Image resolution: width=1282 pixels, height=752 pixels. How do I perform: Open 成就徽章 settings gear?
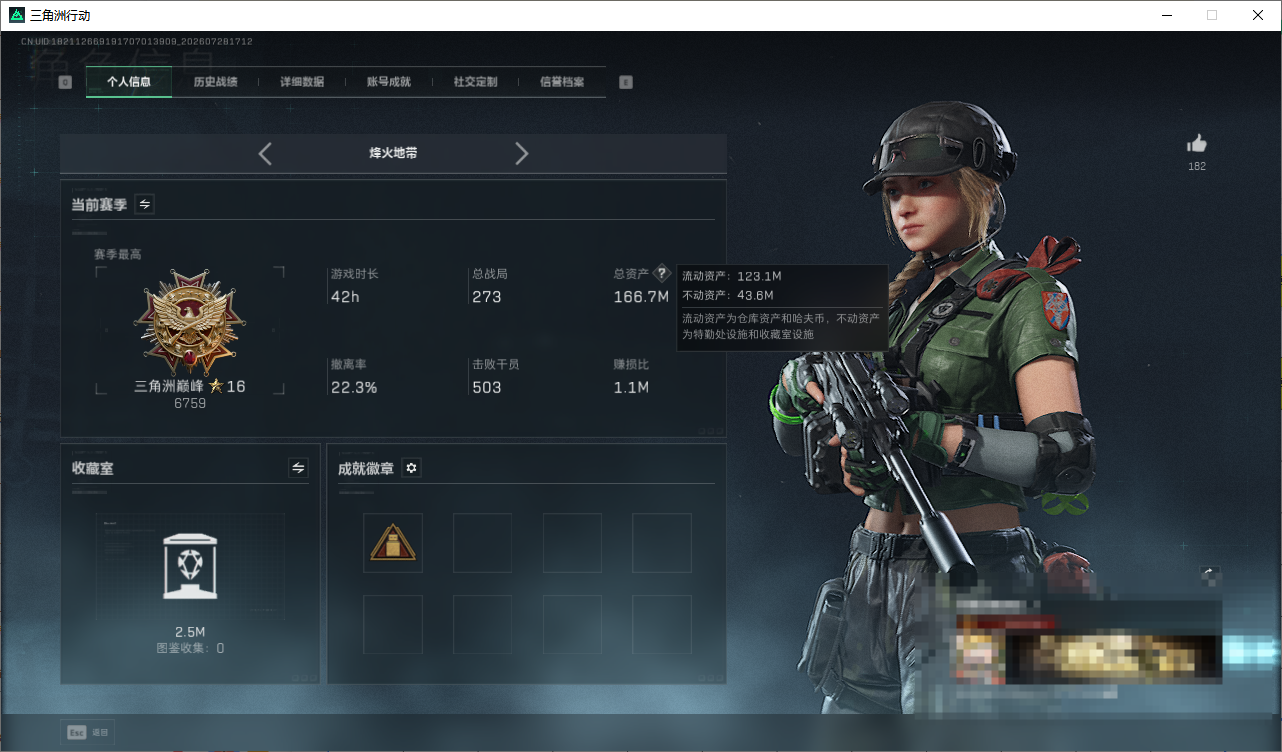411,467
